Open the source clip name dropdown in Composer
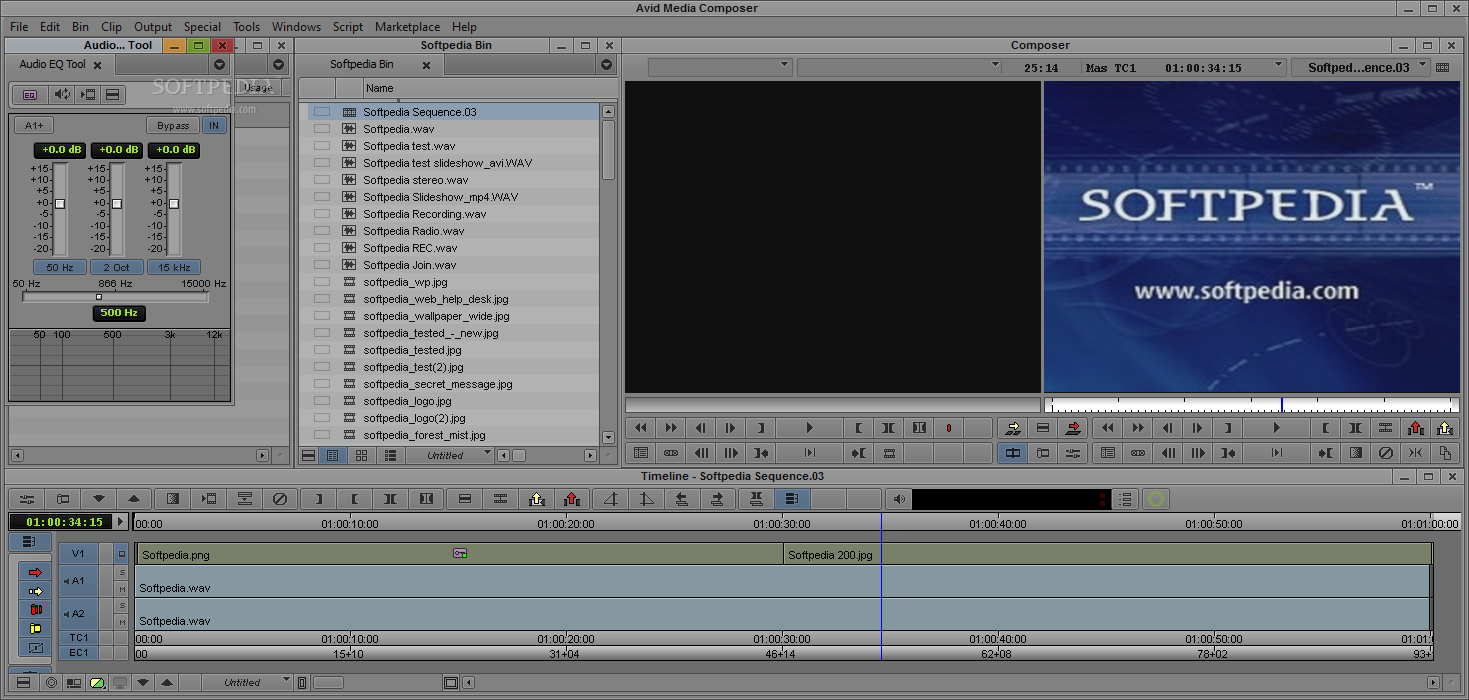This screenshot has height=700, width=1469. click(x=720, y=67)
